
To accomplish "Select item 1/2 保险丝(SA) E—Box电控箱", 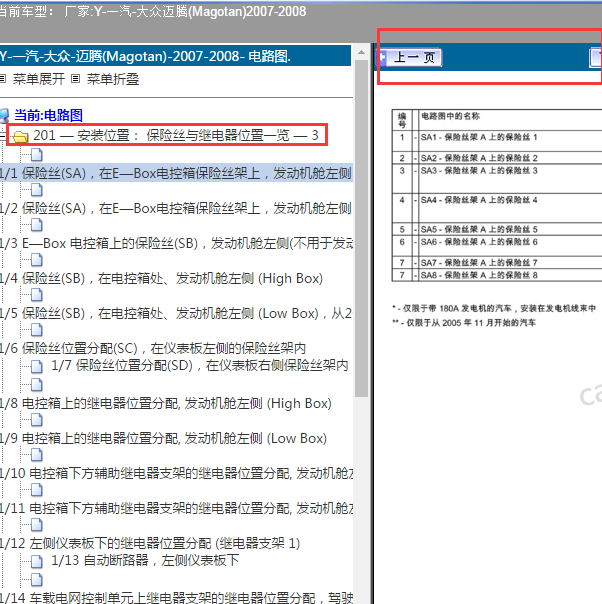I will 176,208.
